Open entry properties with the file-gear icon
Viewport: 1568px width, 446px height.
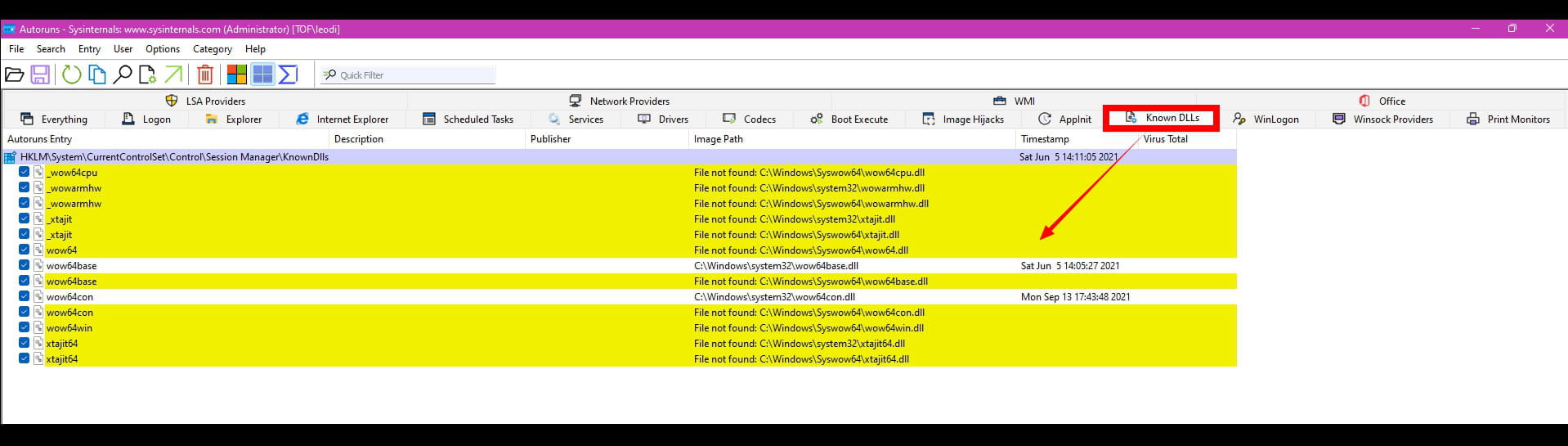point(148,74)
